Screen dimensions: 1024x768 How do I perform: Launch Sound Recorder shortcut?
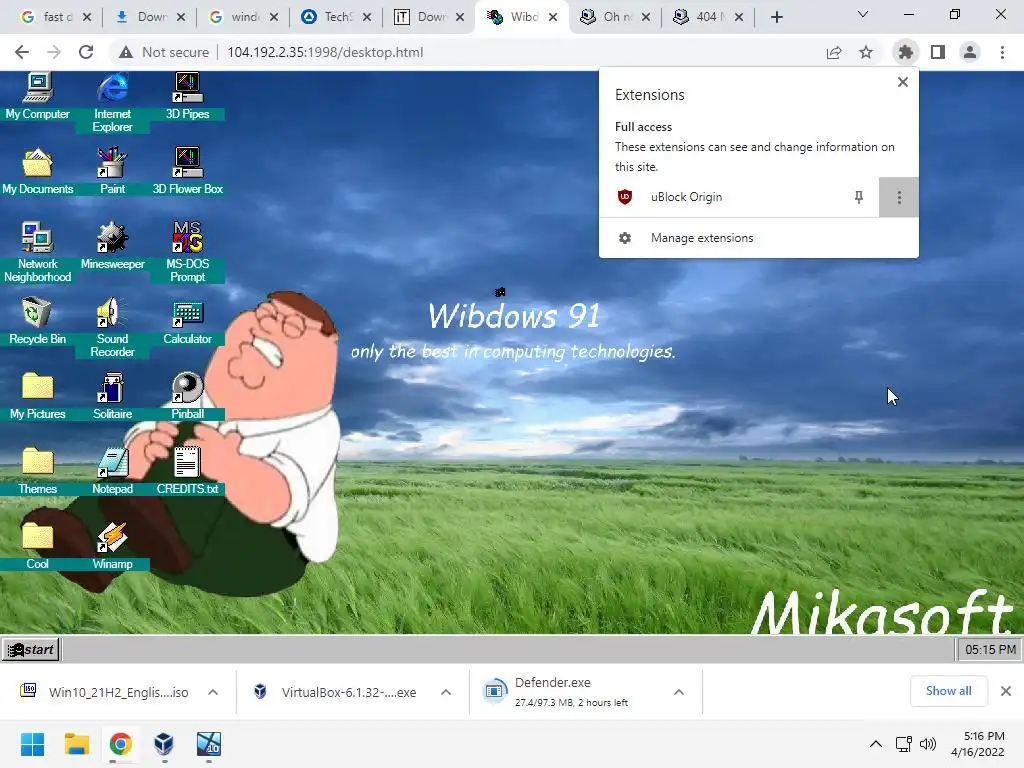click(x=112, y=327)
